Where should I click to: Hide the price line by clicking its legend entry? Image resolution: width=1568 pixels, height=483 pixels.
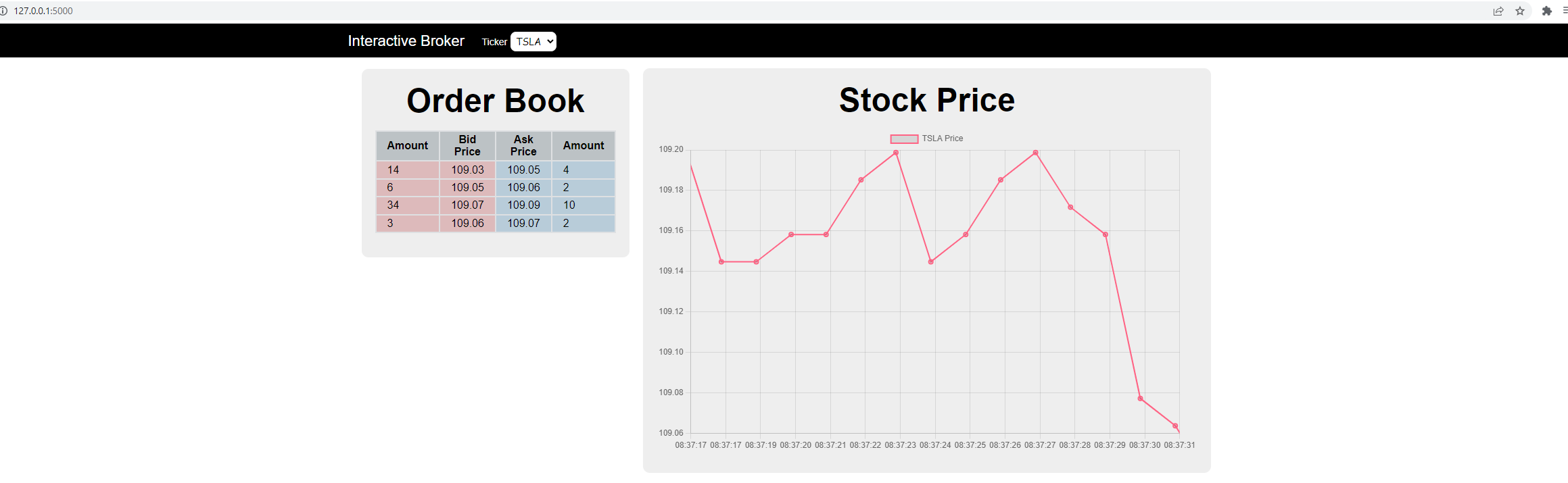tap(943, 138)
